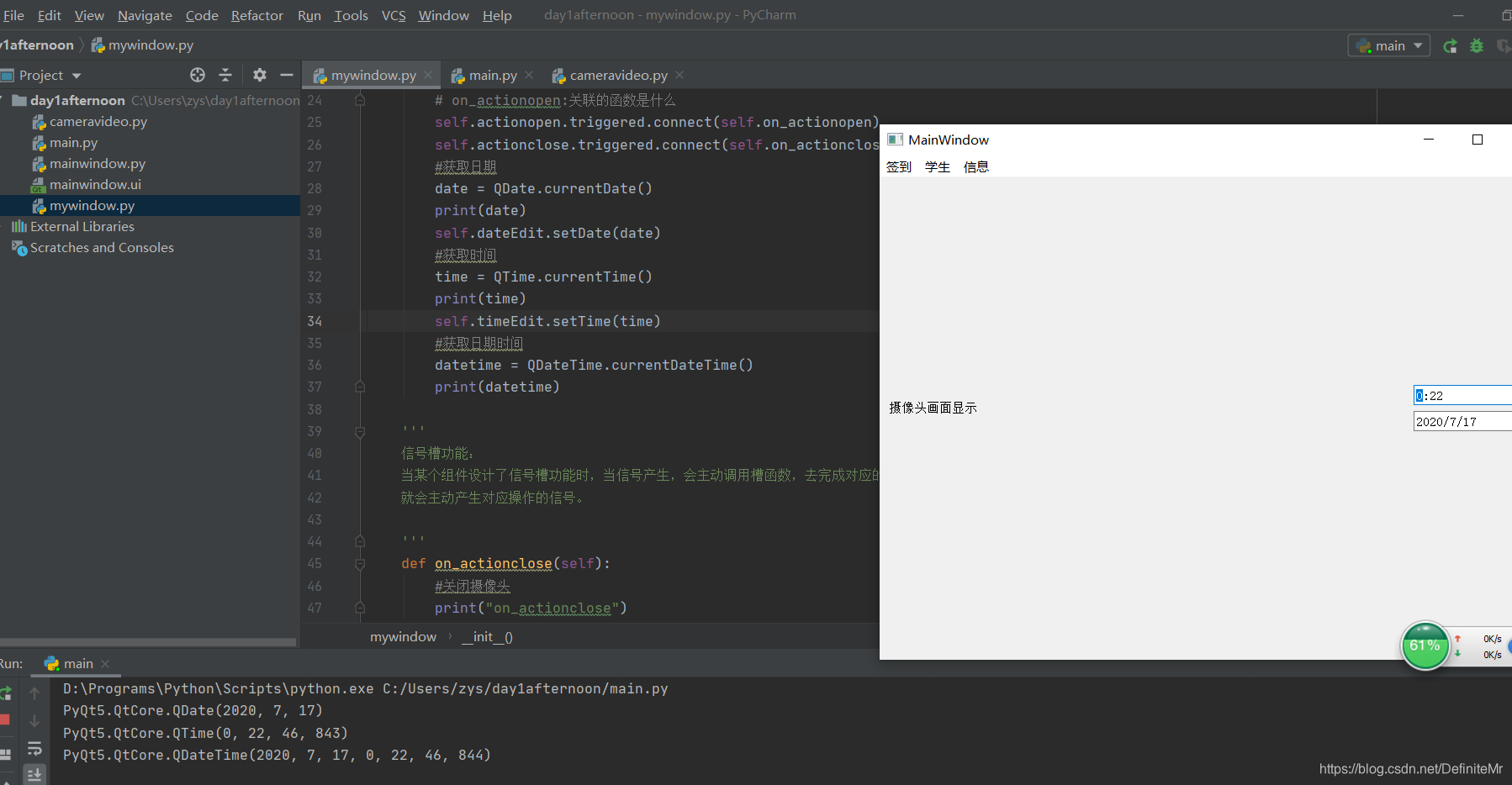Click QDate output line in console

coord(193,711)
